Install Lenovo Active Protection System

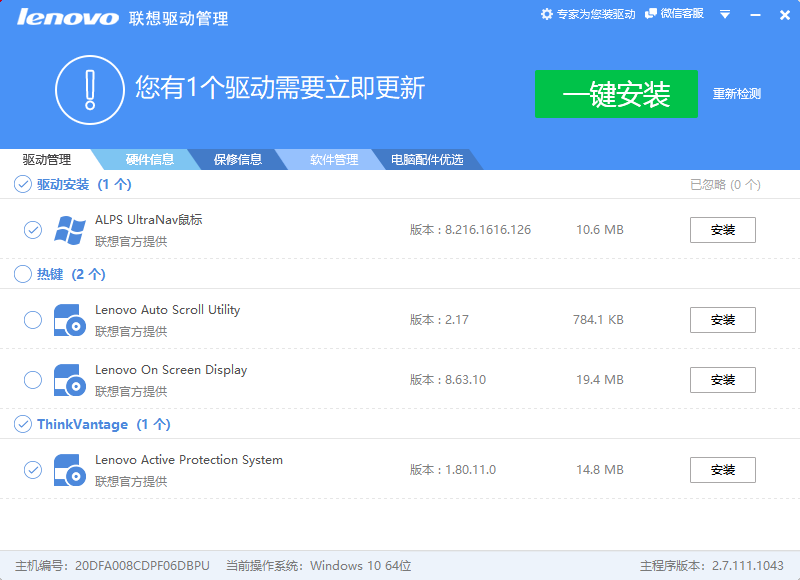point(722,470)
